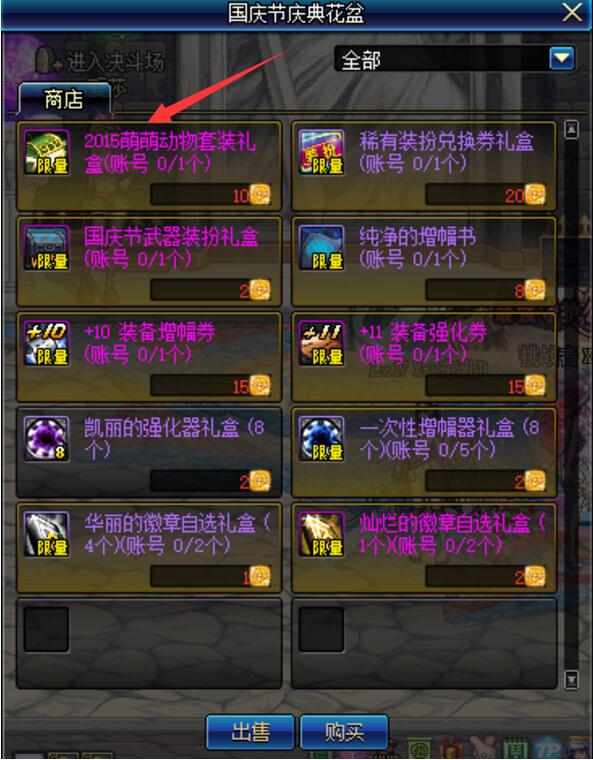Screen dimensions: 593x760
Task: Click the 购买 button
Action: (x=344, y=732)
